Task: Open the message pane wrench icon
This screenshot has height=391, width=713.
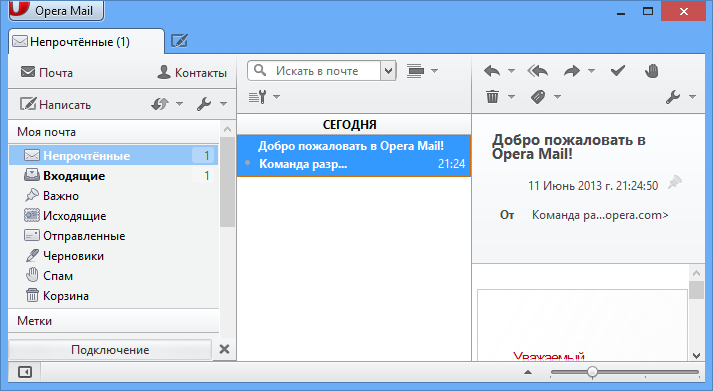Action: coord(673,96)
